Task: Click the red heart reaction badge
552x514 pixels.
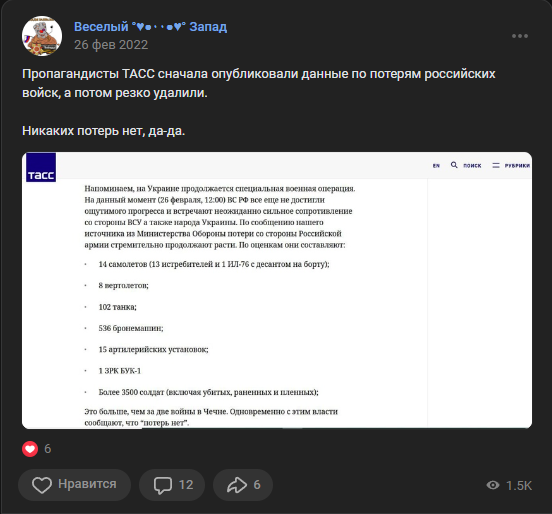Action: click(x=30, y=449)
